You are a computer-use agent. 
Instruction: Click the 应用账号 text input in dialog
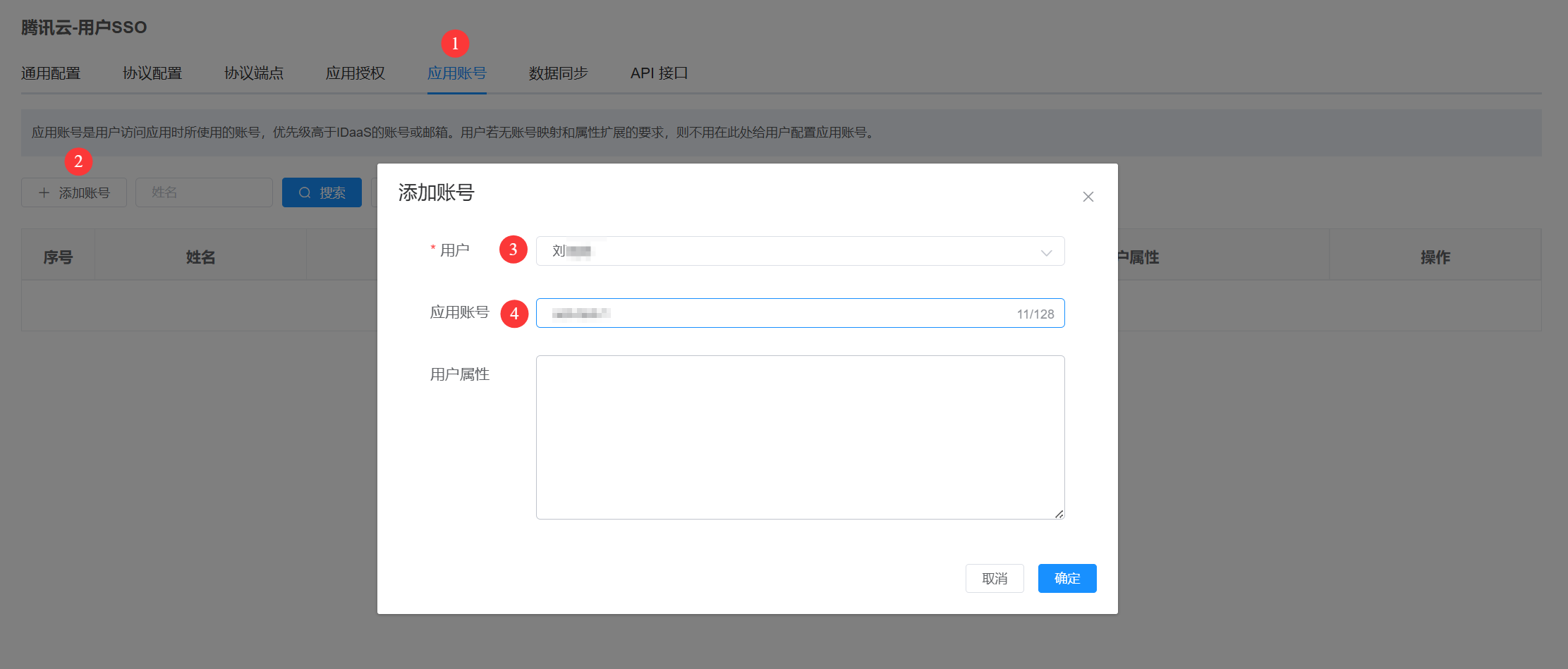[776, 313]
